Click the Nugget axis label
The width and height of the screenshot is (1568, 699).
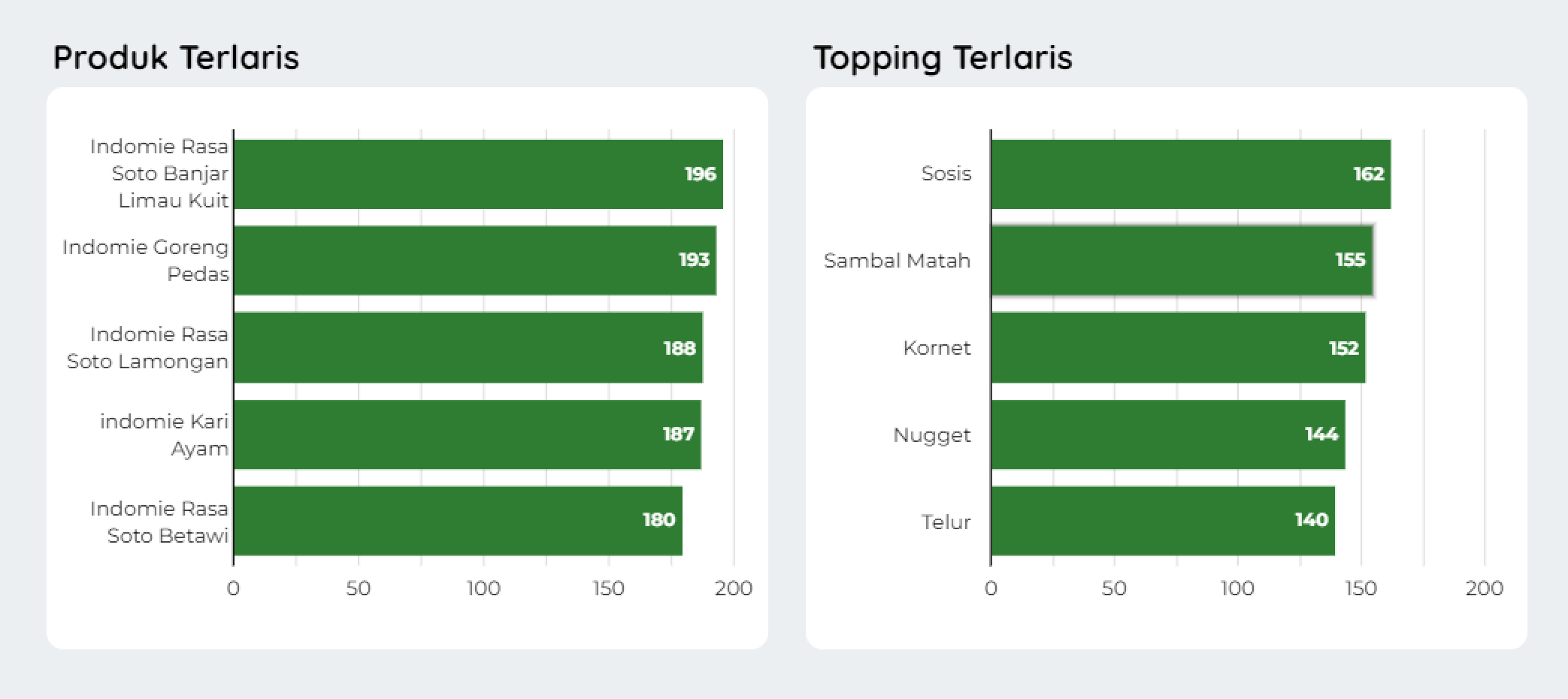tap(931, 435)
